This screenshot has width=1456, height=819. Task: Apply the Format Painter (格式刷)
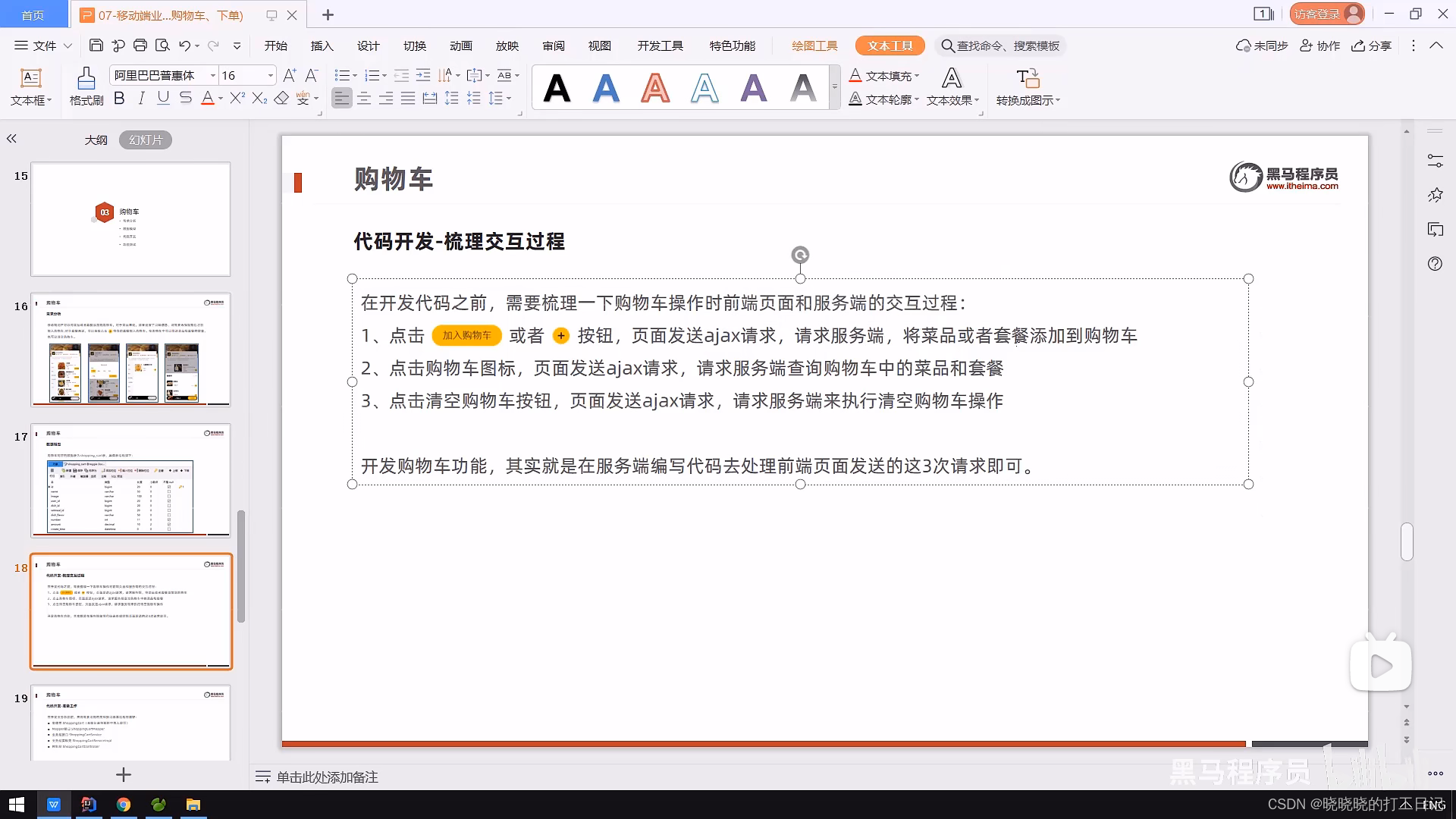coord(86,86)
